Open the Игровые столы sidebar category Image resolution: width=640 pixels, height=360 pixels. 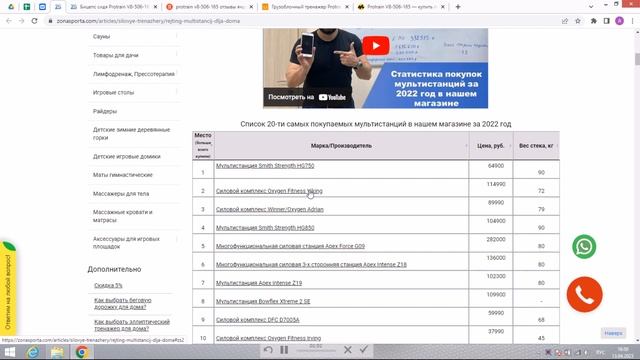[x=113, y=93]
